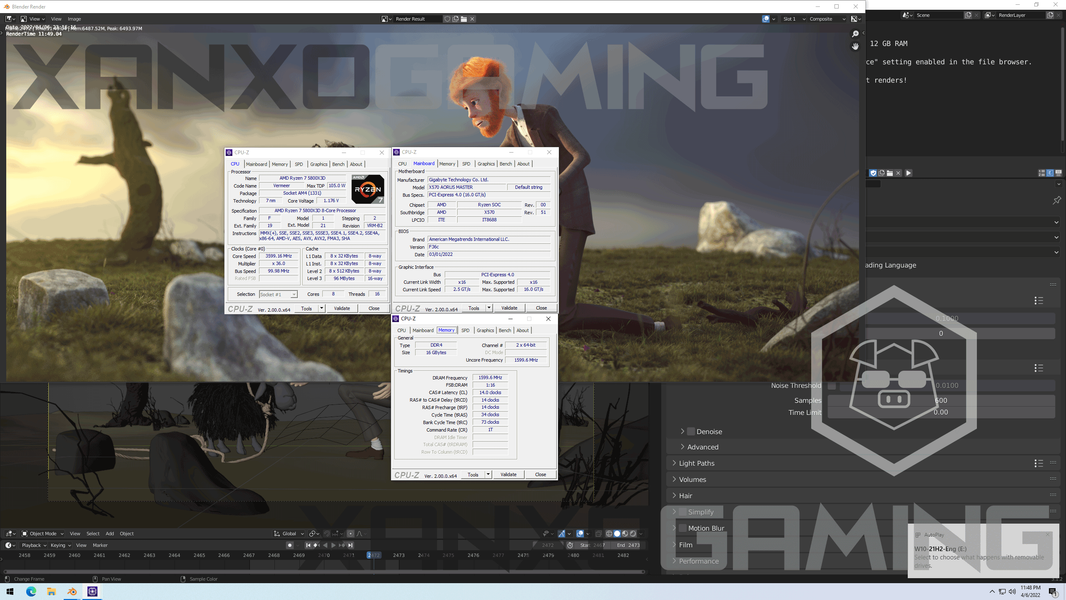Click the Time Limit value slider
Viewport: 1066px width, 600px height.
[941, 412]
